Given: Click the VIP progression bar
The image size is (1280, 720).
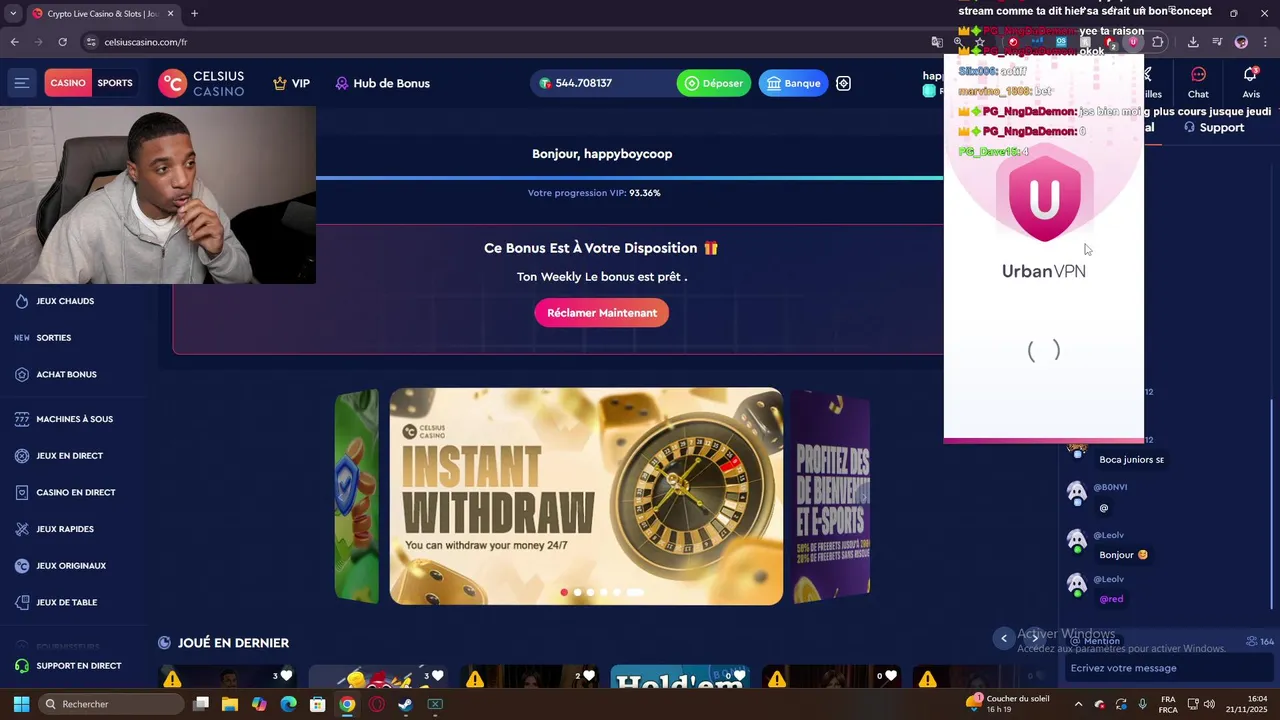Looking at the screenshot, I should pos(629,178).
